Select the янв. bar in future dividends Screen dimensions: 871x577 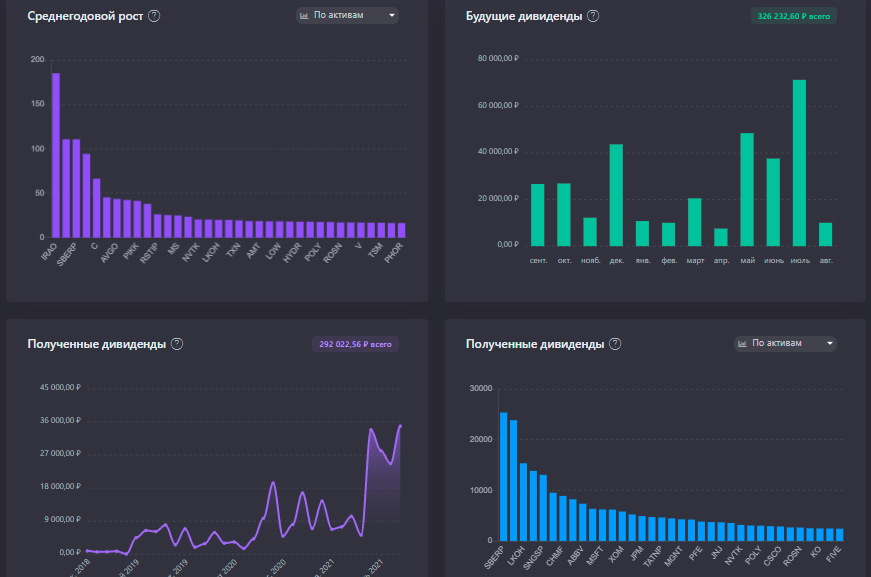click(642, 233)
